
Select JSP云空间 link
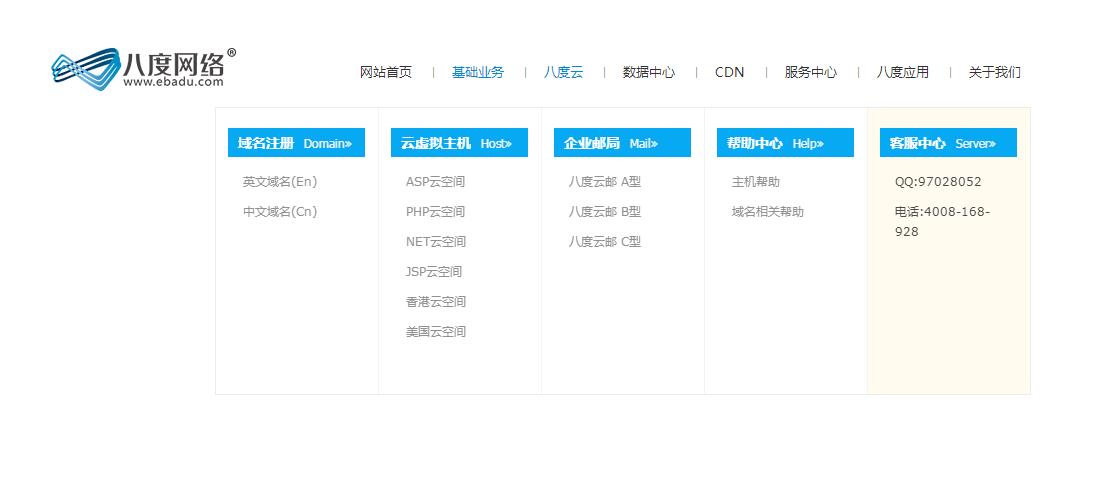tap(434, 272)
